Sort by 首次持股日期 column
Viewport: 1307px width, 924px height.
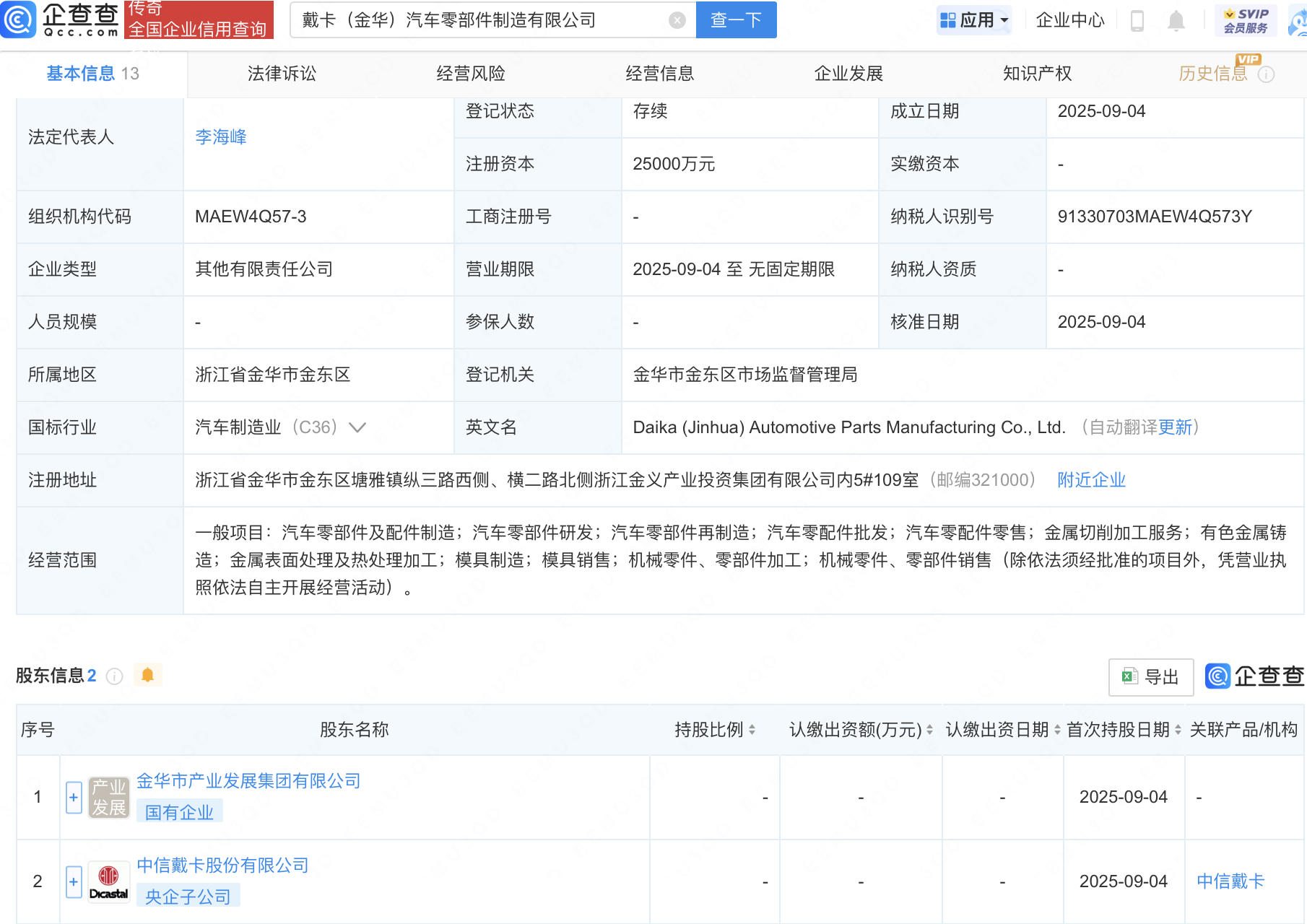[1178, 730]
